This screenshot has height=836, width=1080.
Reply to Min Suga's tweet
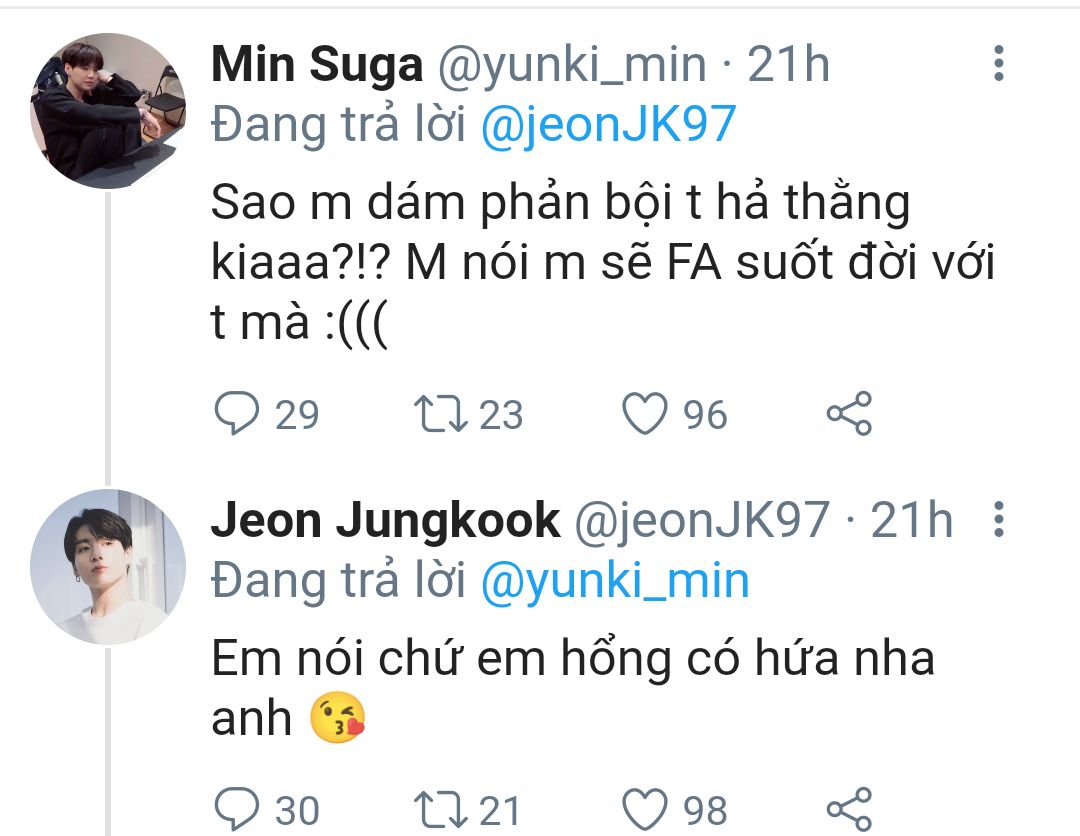[237, 413]
